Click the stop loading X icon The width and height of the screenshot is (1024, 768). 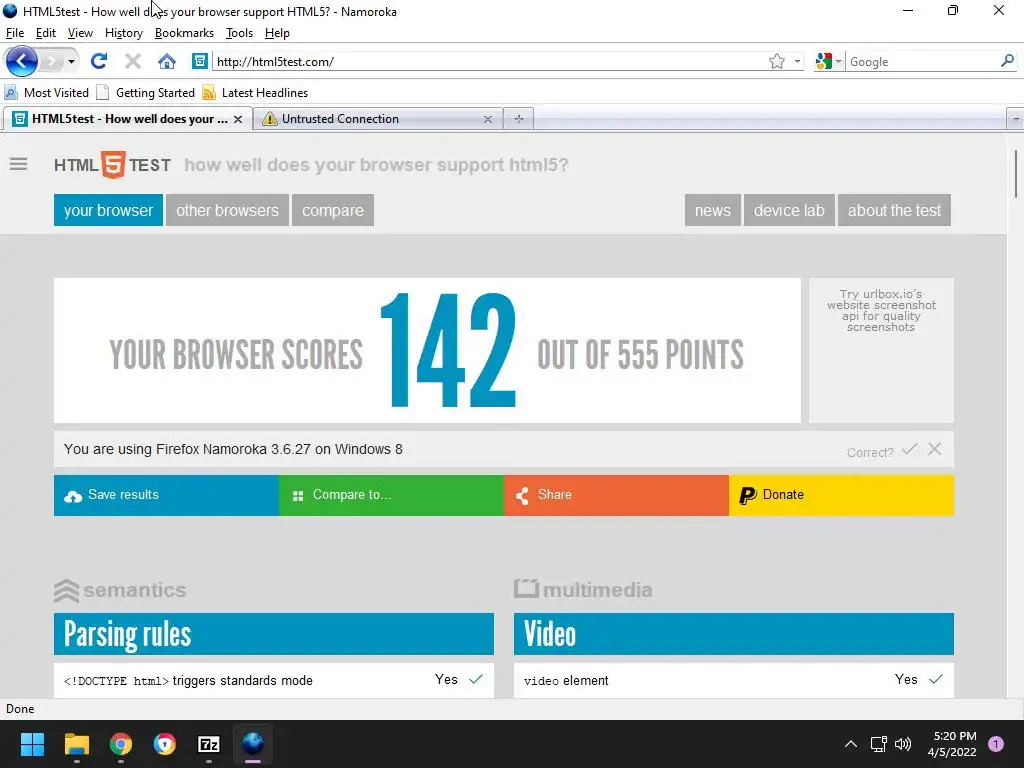click(133, 61)
